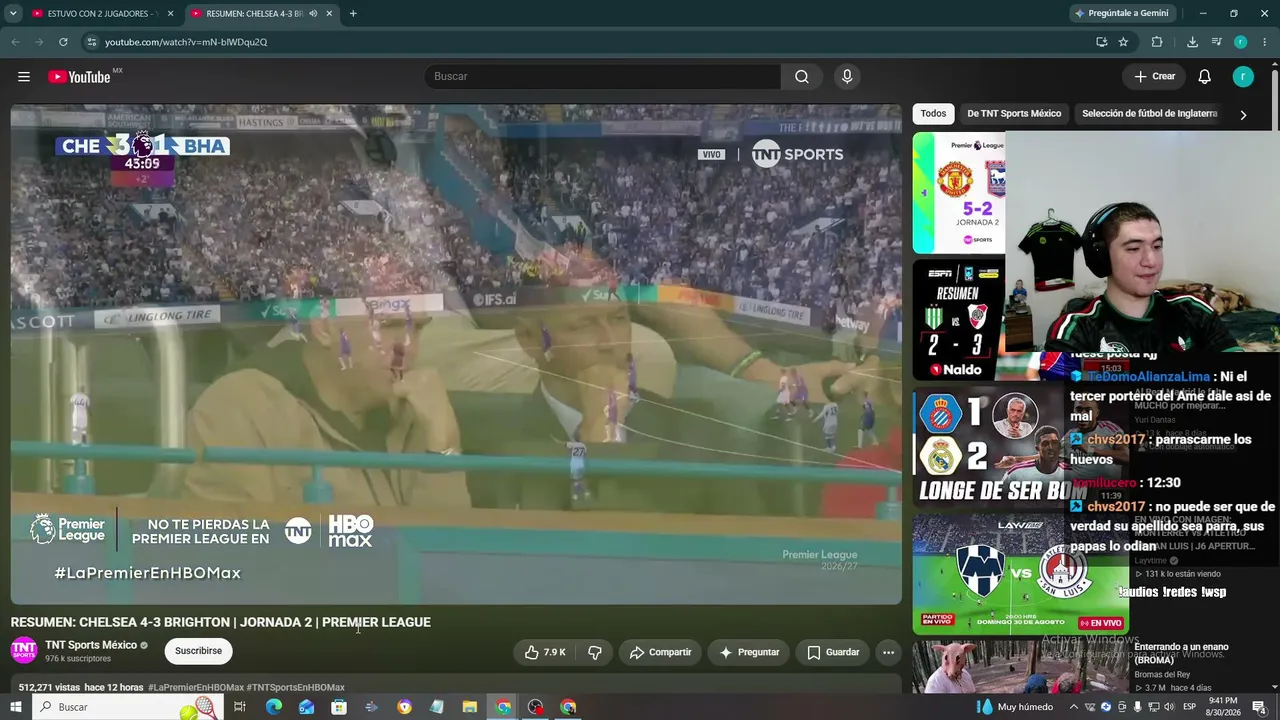
Task: Open the taskbar clock showing 9:41 PM
Action: tap(1223, 707)
